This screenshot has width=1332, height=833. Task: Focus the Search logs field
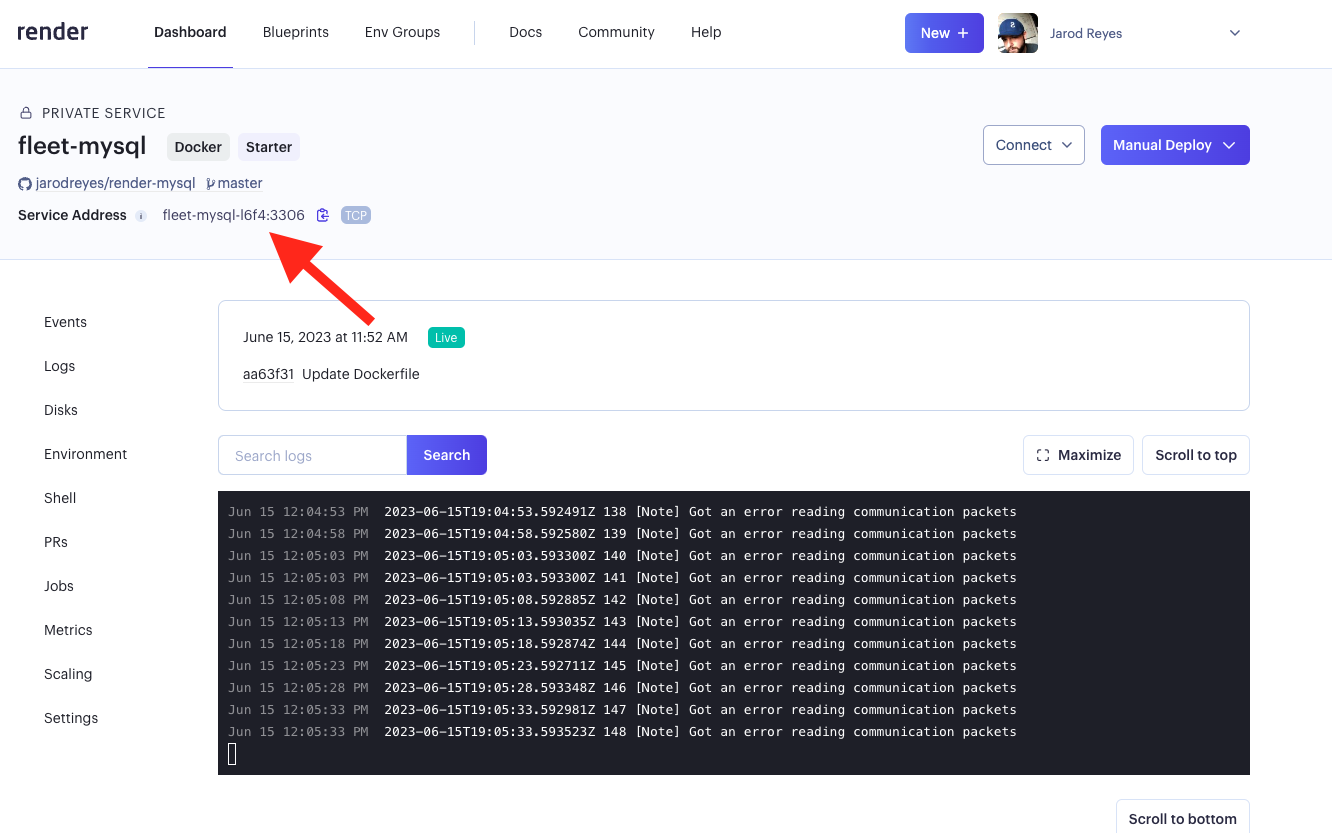coord(312,455)
